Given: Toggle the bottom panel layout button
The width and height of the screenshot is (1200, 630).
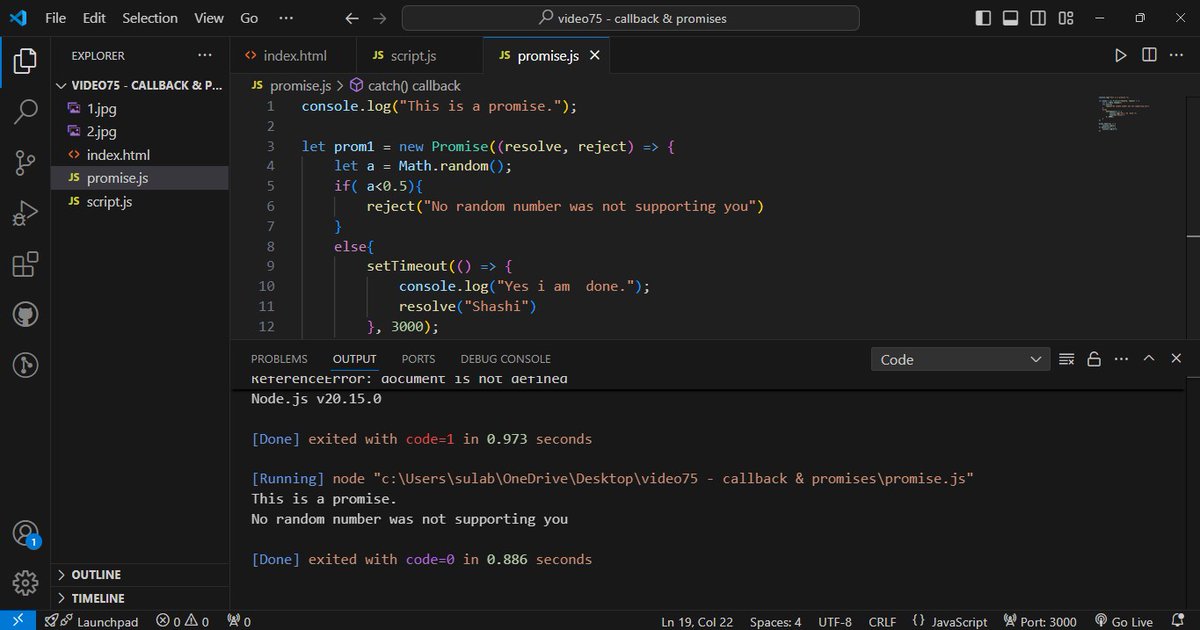Looking at the screenshot, I should pyautogui.click(x=1010, y=18).
